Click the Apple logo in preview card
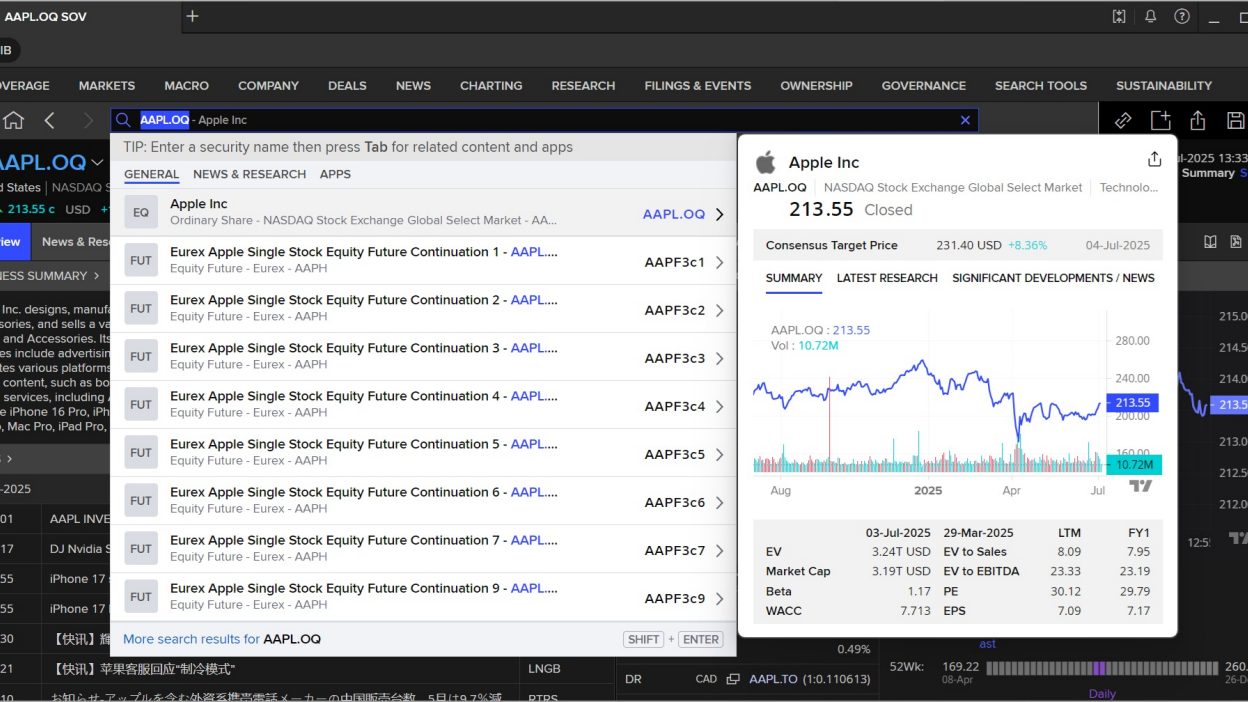Image resolution: width=1248 pixels, height=702 pixels. (766, 161)
